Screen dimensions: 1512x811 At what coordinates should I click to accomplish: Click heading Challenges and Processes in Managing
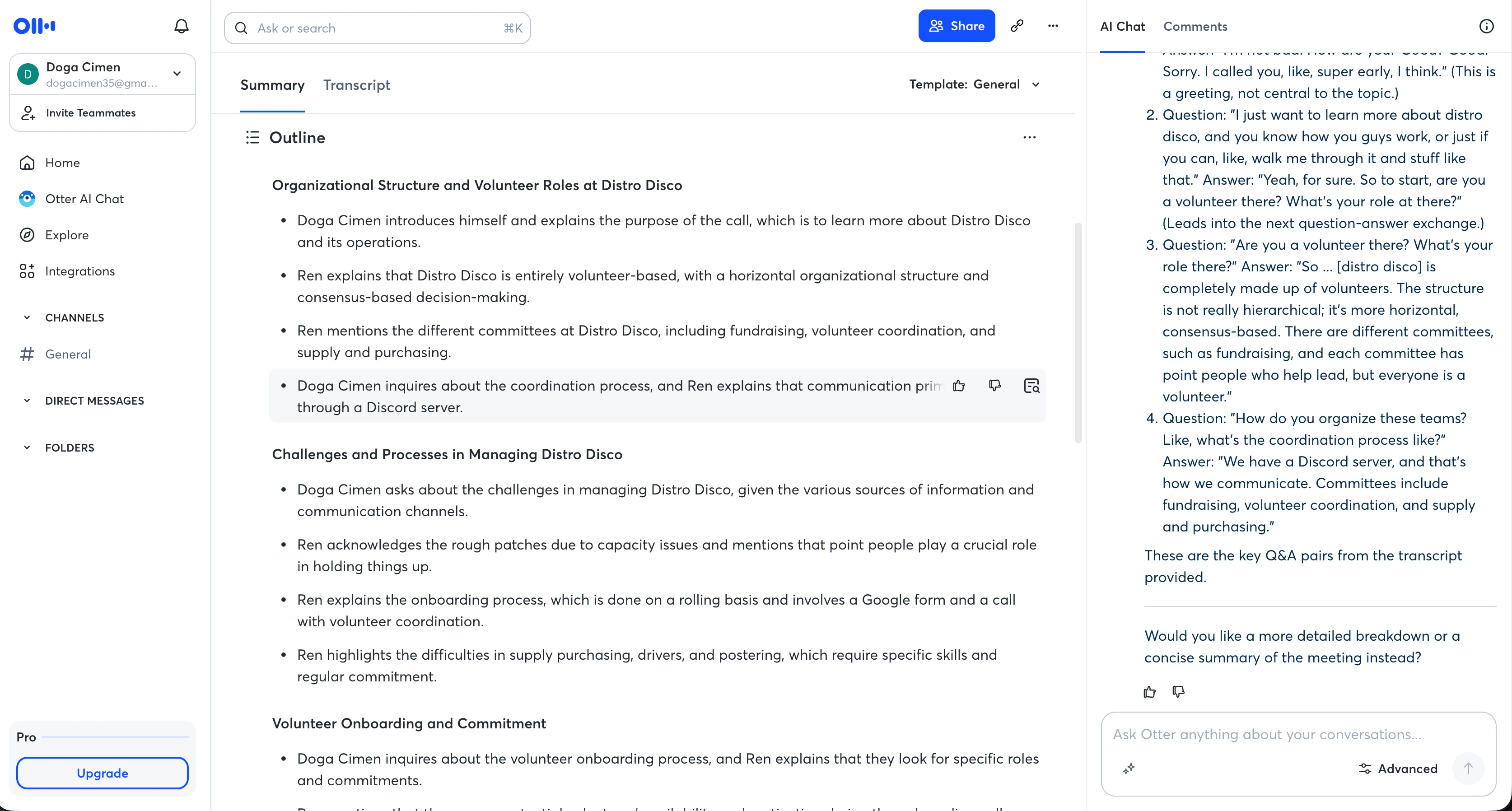pos(447,455)
